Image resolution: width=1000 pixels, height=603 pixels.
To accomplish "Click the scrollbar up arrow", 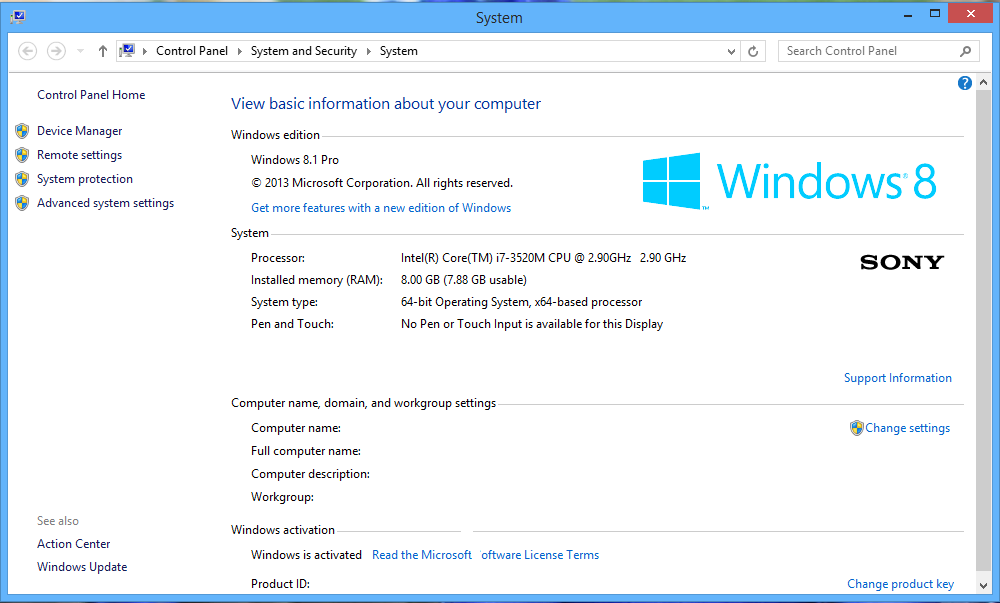I will click(x=983, y=82).
